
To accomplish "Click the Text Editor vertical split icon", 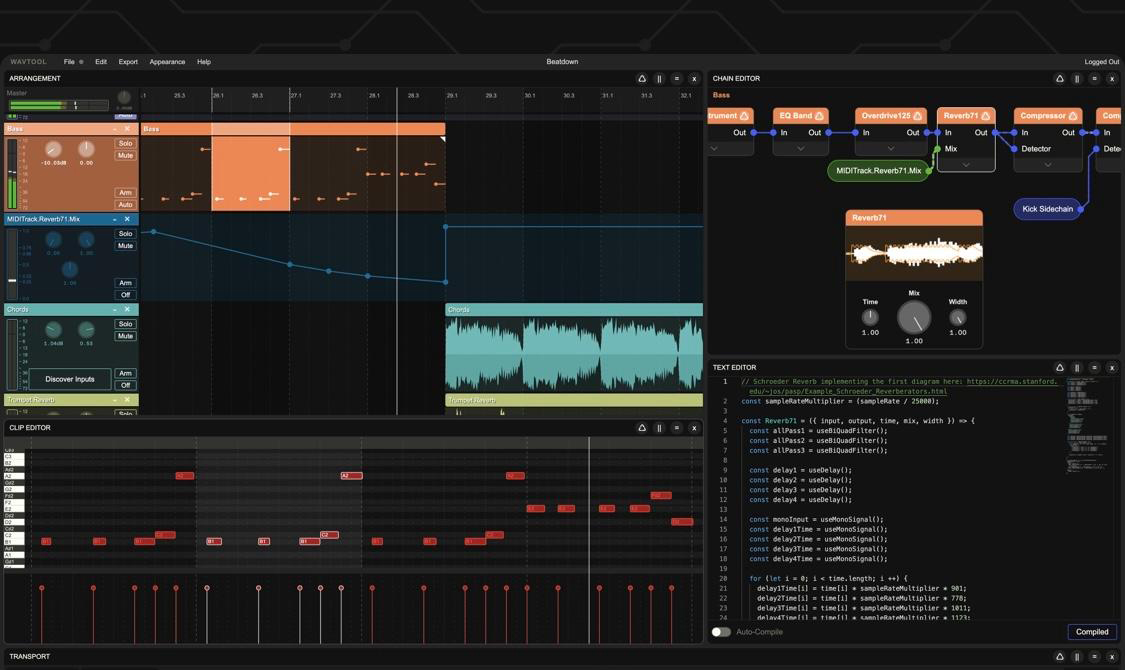I will coord(1077,367).
